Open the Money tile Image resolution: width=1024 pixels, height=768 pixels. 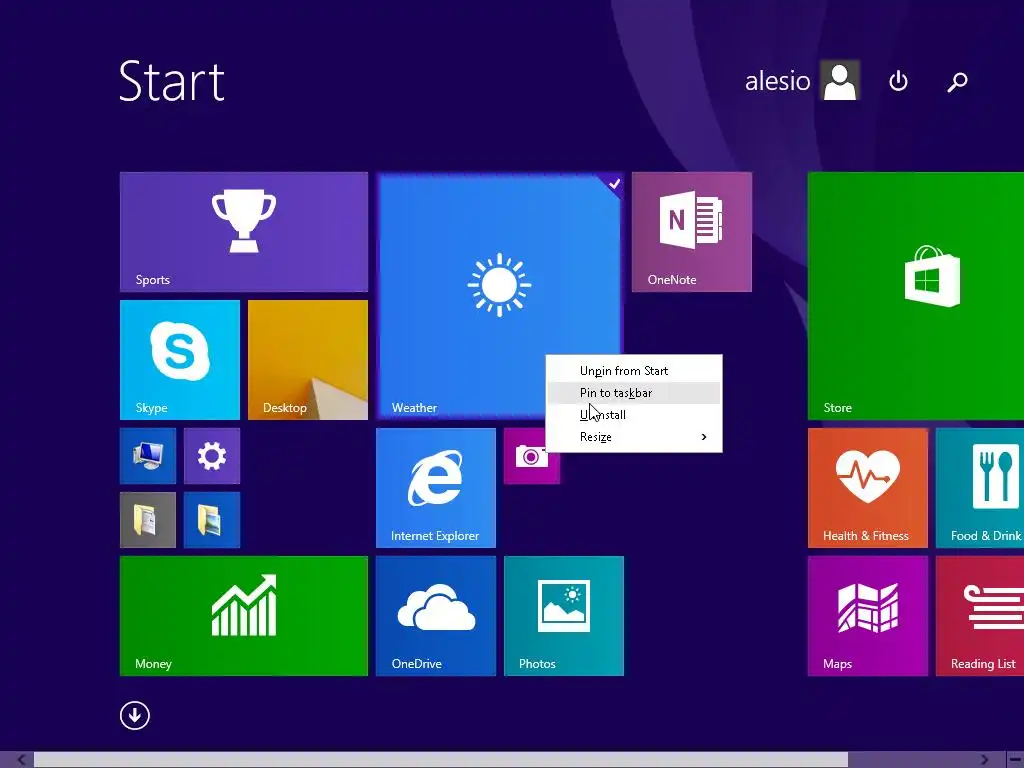click(x=244, y=616)
